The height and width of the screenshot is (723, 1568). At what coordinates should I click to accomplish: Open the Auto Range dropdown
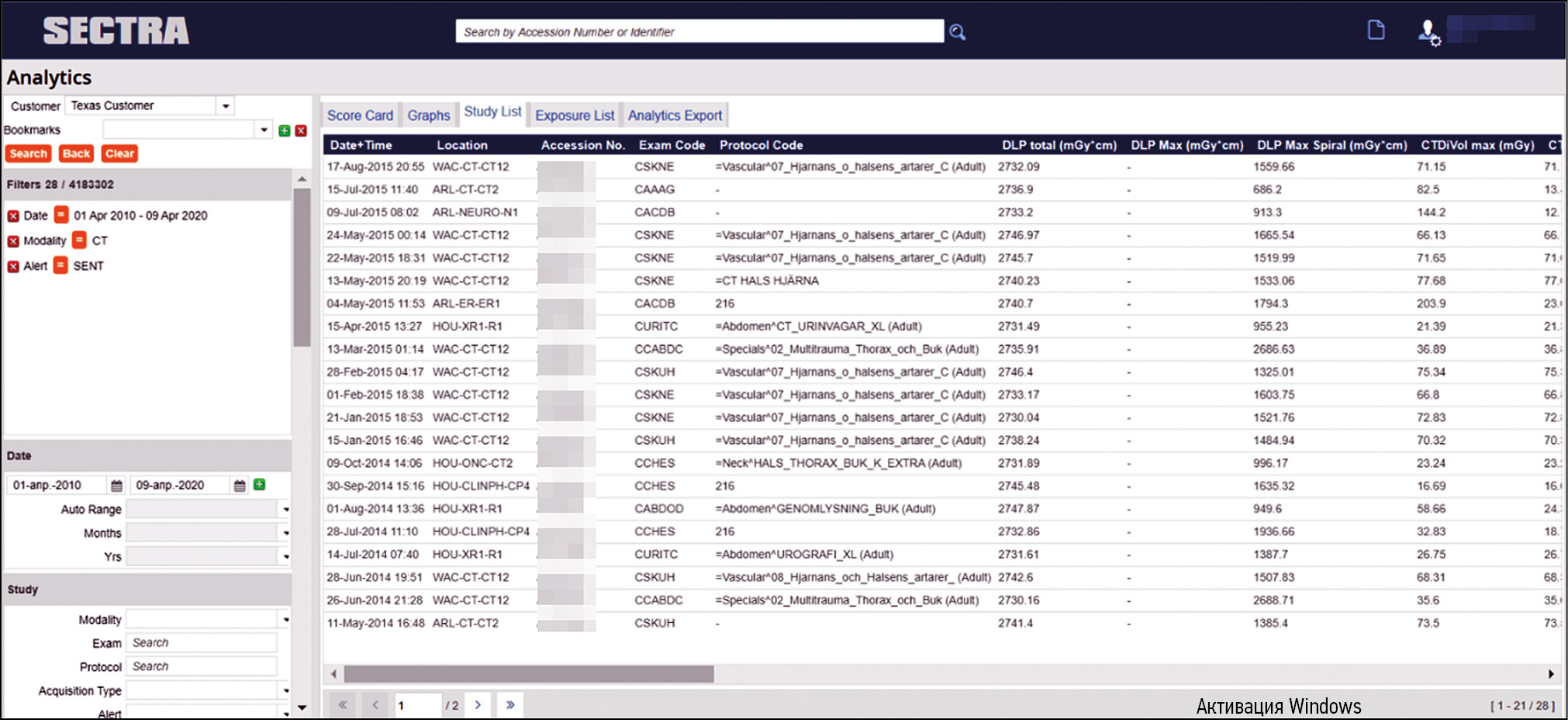(285, 510)
